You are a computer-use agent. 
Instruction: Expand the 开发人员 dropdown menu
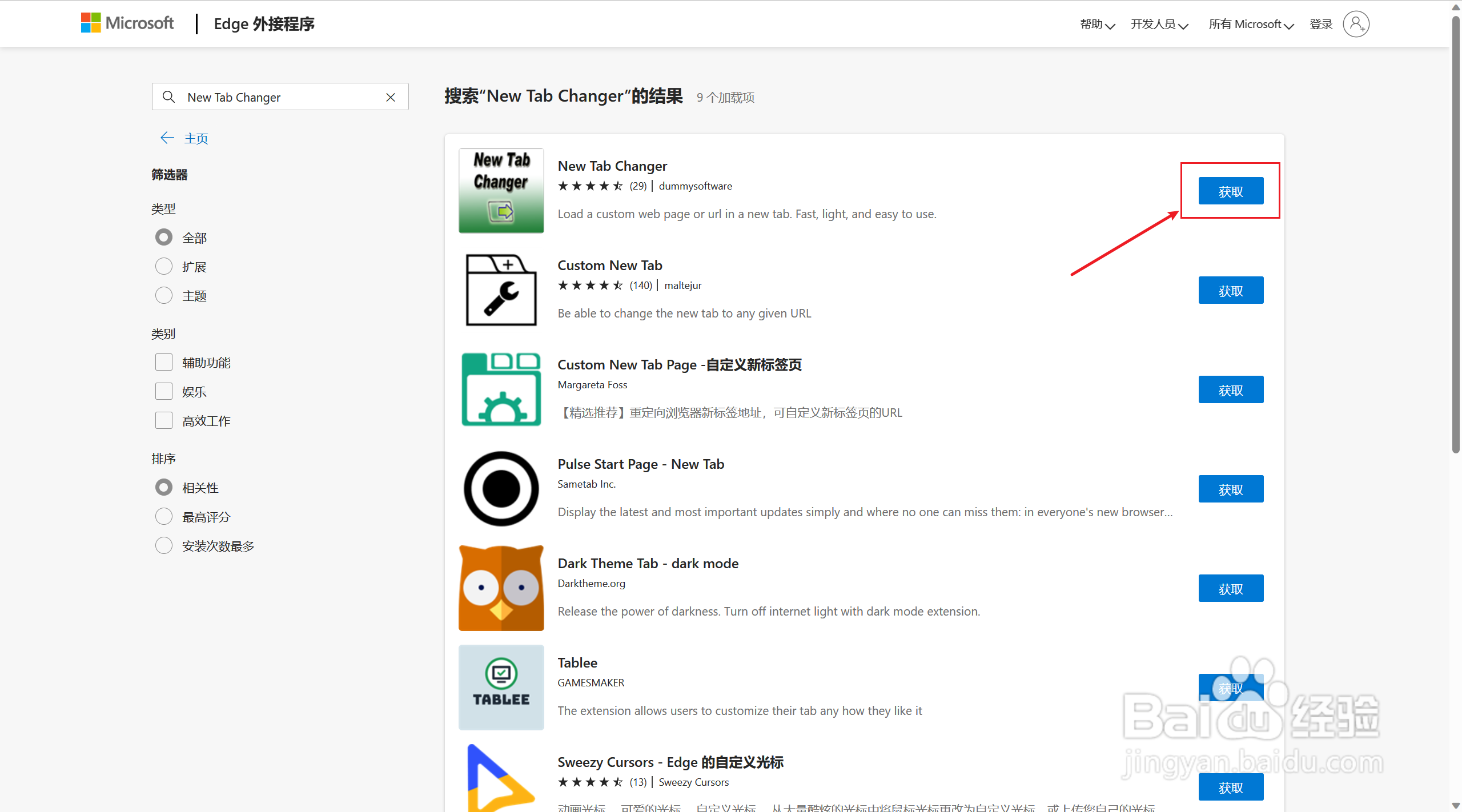1159,24
